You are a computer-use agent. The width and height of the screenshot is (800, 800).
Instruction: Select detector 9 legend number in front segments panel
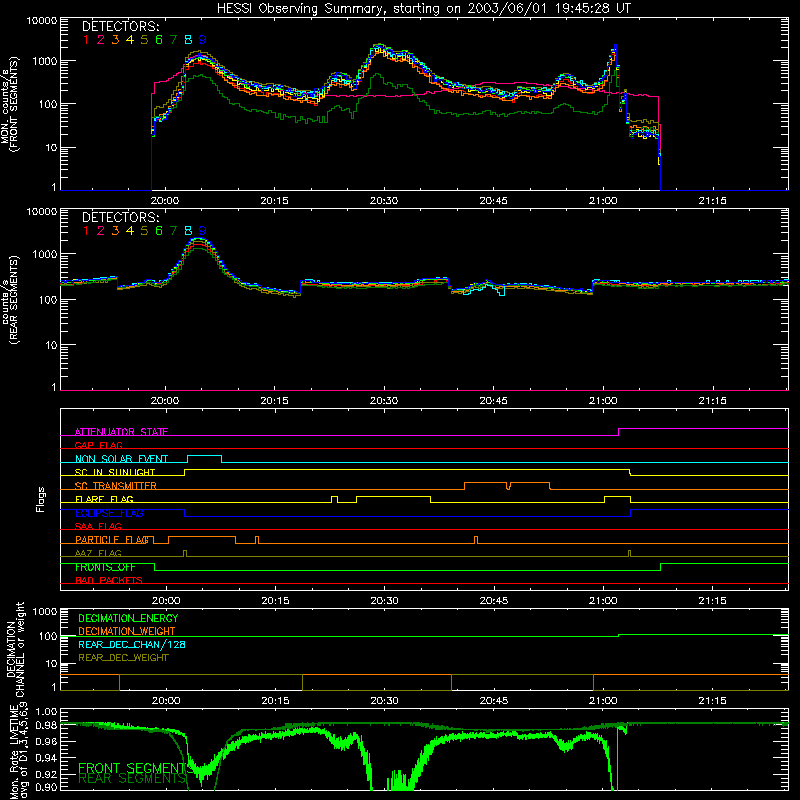tap(203, 40)
